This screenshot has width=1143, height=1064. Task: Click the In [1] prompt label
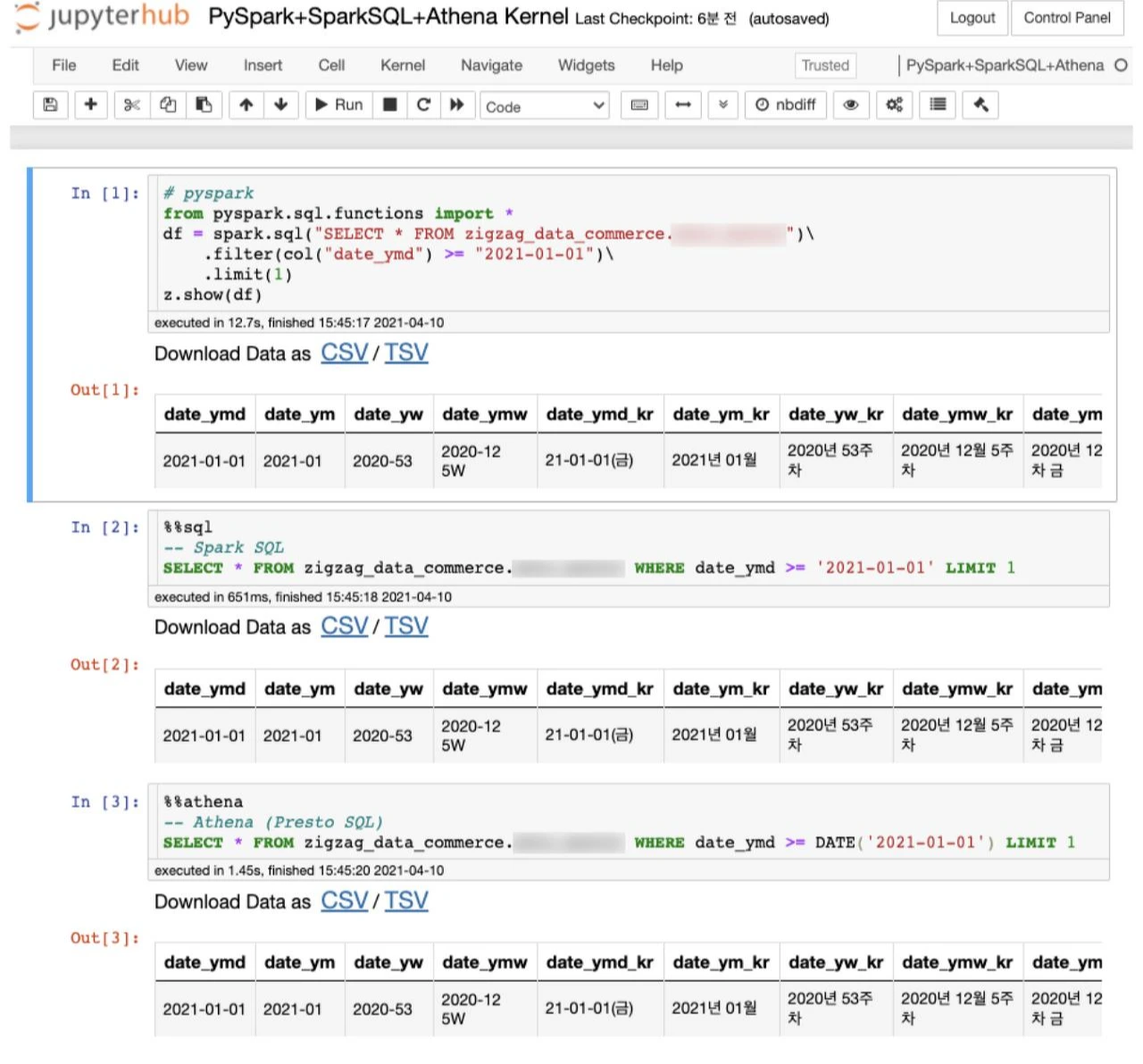click(x=105, y=194)
